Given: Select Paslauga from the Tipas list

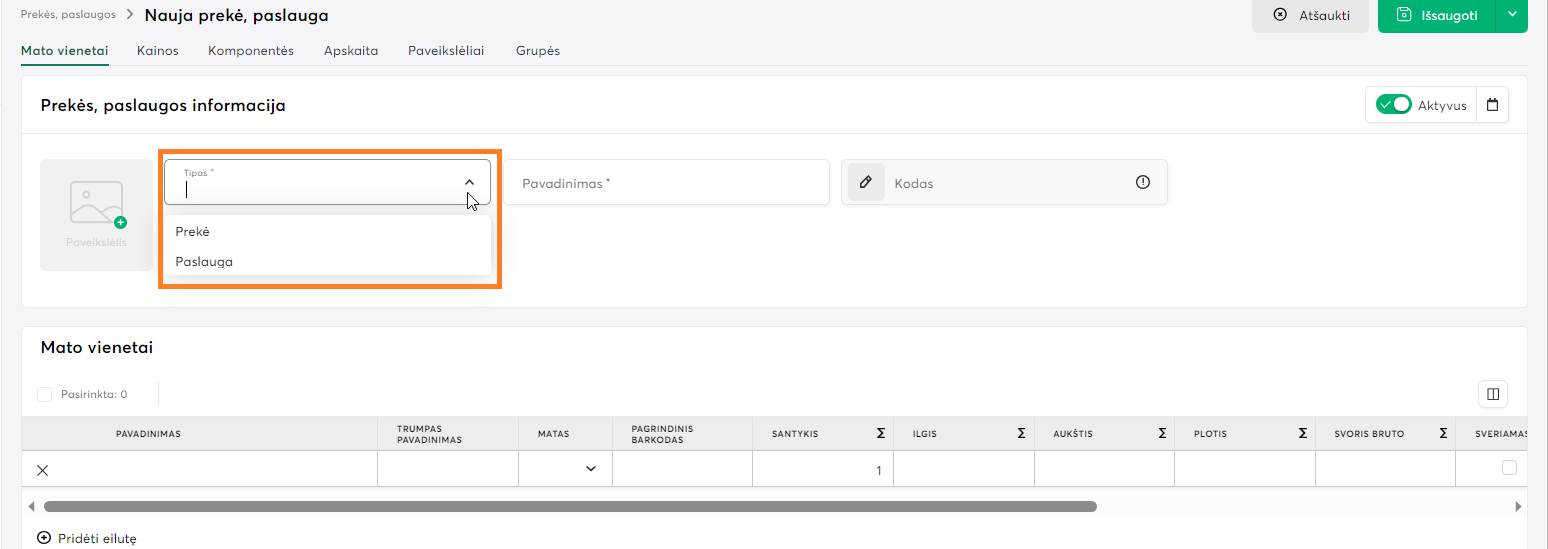Looking at the screenshot, I should (x=204, y=262).
